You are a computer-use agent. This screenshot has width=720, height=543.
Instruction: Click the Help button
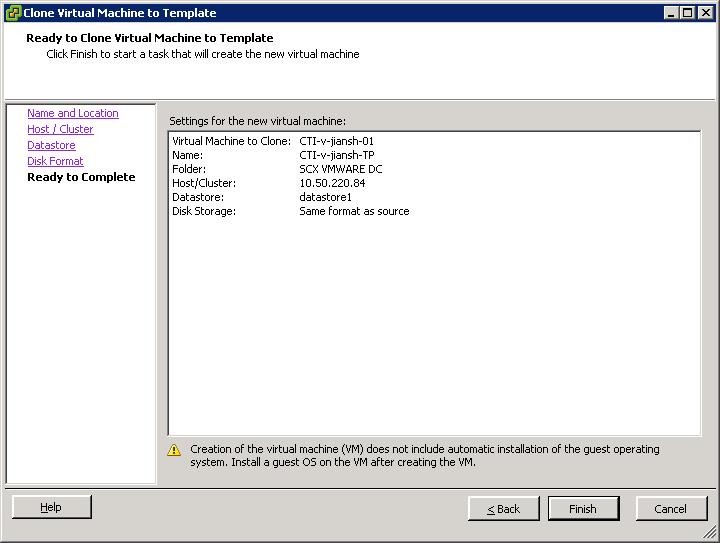pyautogui.click(x=51, y=507)
